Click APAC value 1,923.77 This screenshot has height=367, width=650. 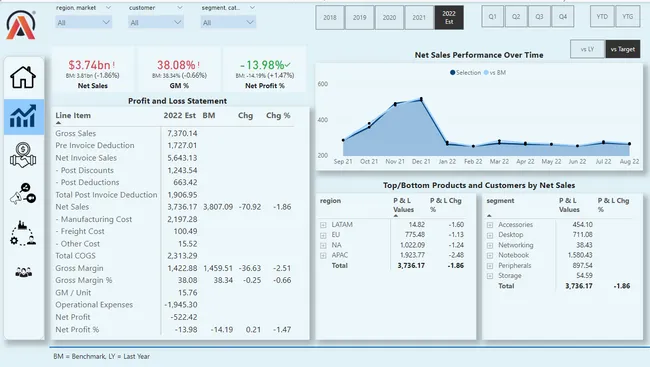click(412, 255)
